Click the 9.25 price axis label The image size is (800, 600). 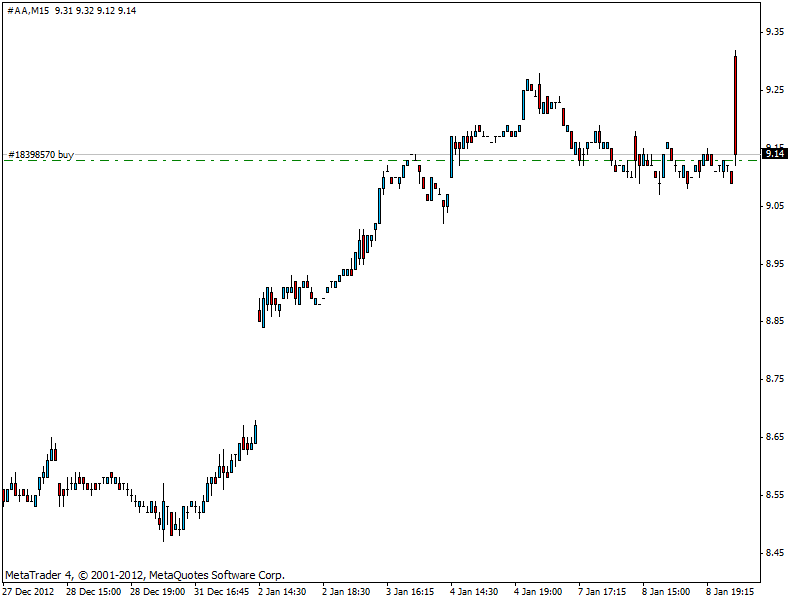[774, 90]
